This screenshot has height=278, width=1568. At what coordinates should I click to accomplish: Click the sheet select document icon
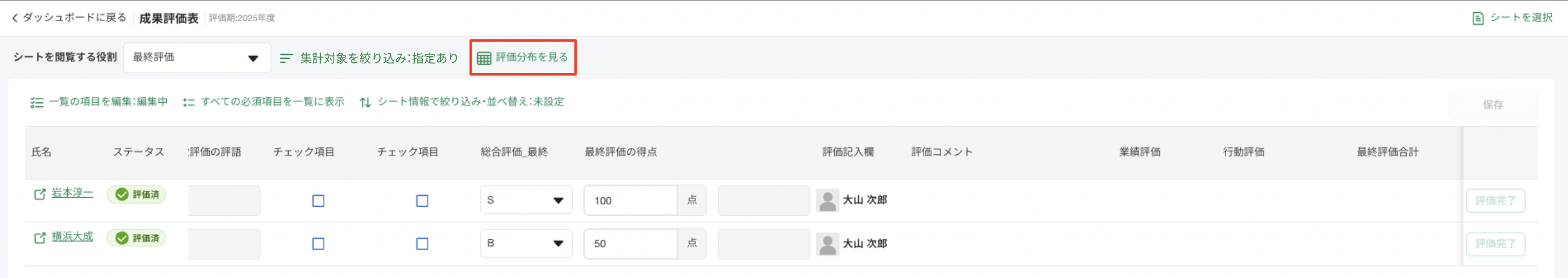click(1477, 18)
